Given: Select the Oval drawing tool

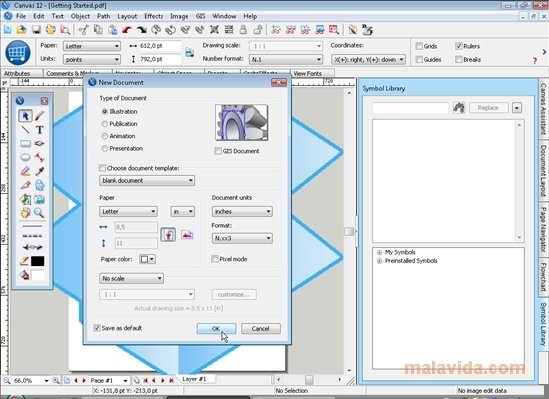Looking at the screenshot, I should [25, 157].
